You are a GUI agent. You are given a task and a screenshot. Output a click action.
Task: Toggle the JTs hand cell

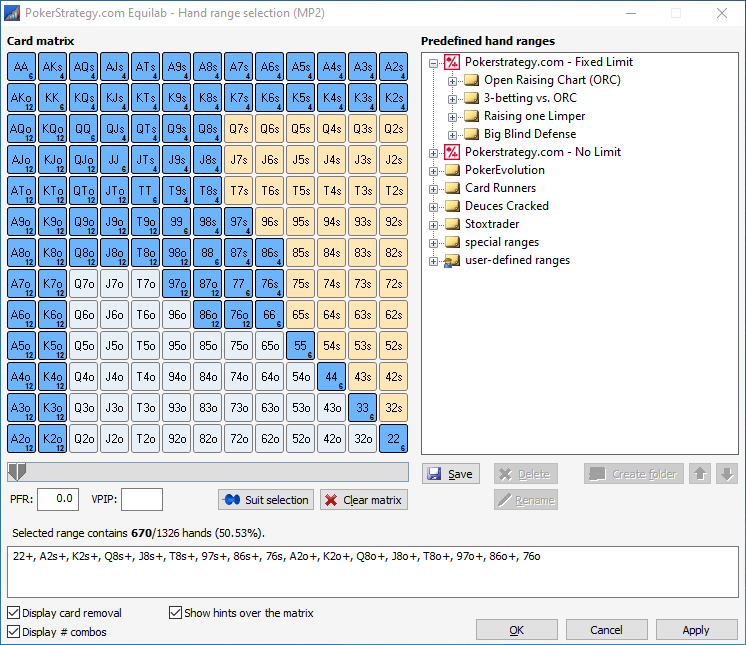point(146,159)
